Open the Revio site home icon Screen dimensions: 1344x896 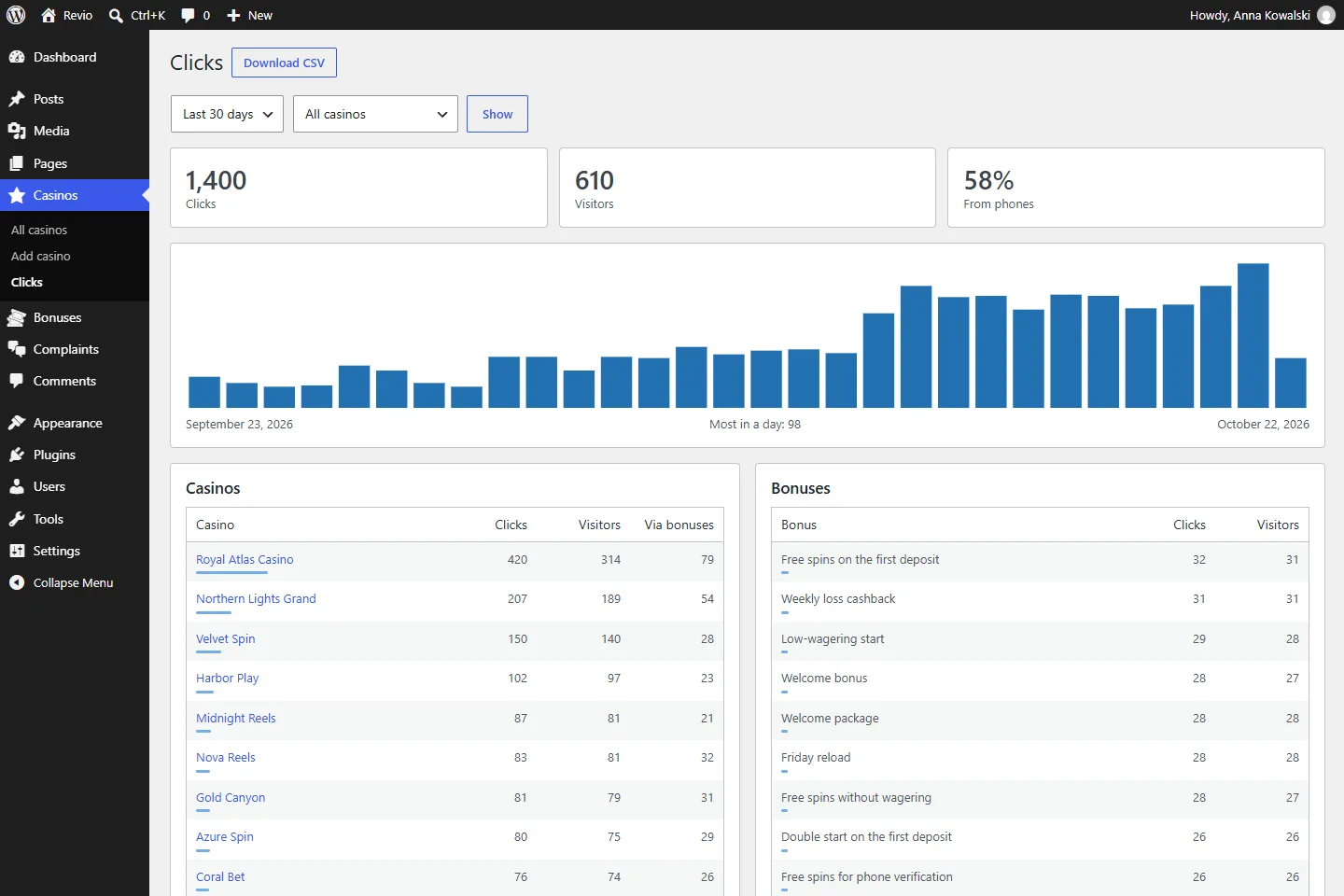(49, 15)
